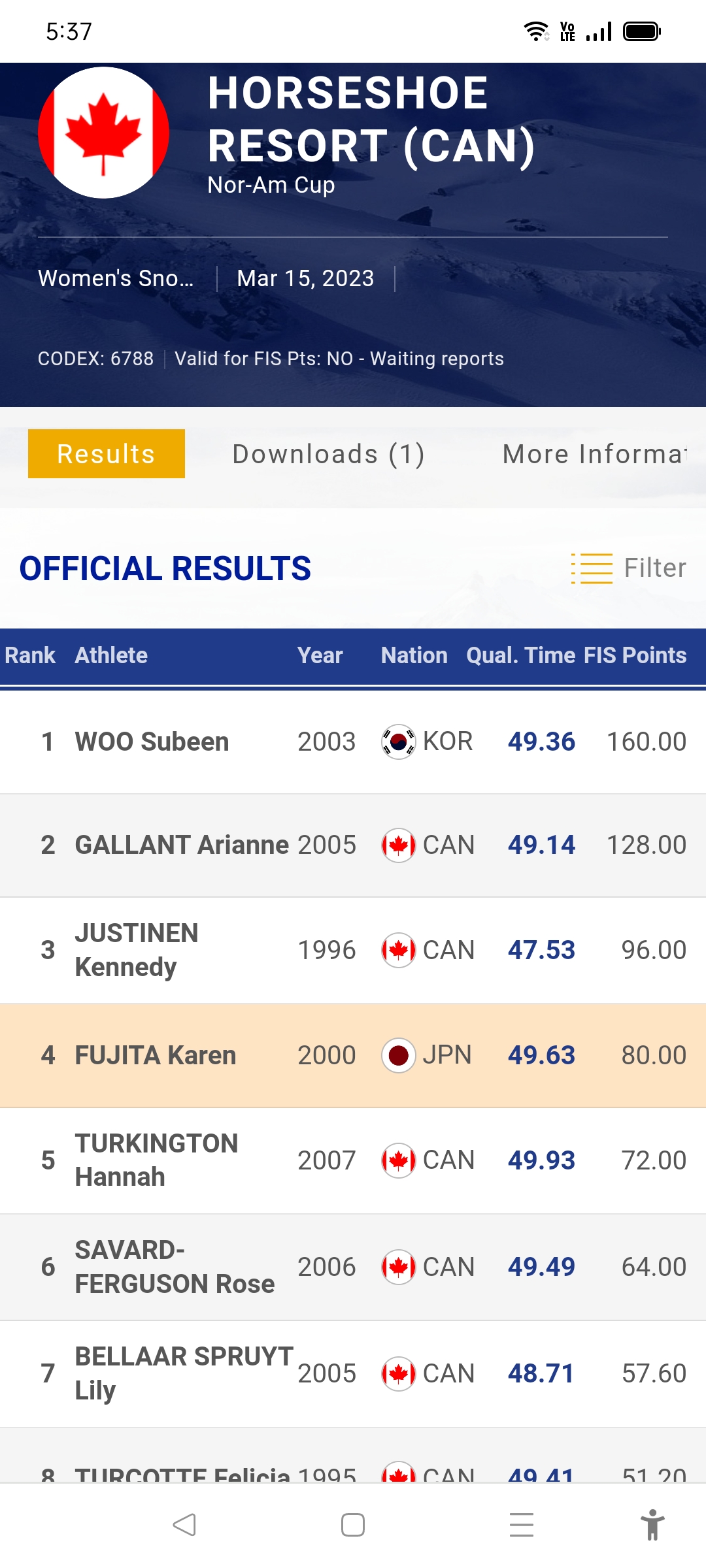Open the Downloads (1) tab
The image size is (706, 1568).
tap(328, 454)
